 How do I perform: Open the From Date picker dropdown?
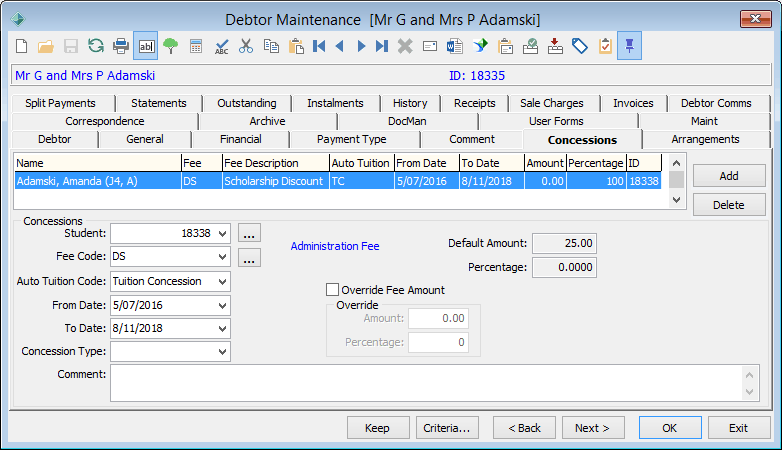coord(222,305)
